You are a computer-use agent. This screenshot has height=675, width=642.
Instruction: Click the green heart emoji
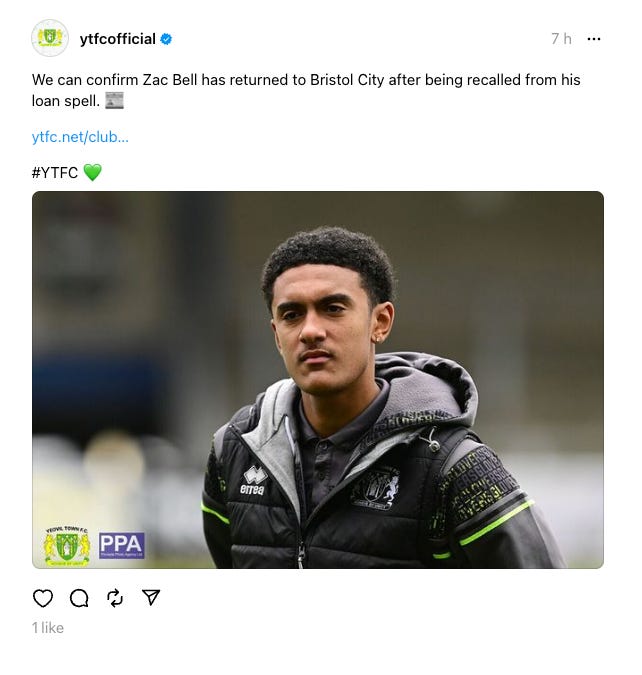pyautogui.click(x=93, y=172)
